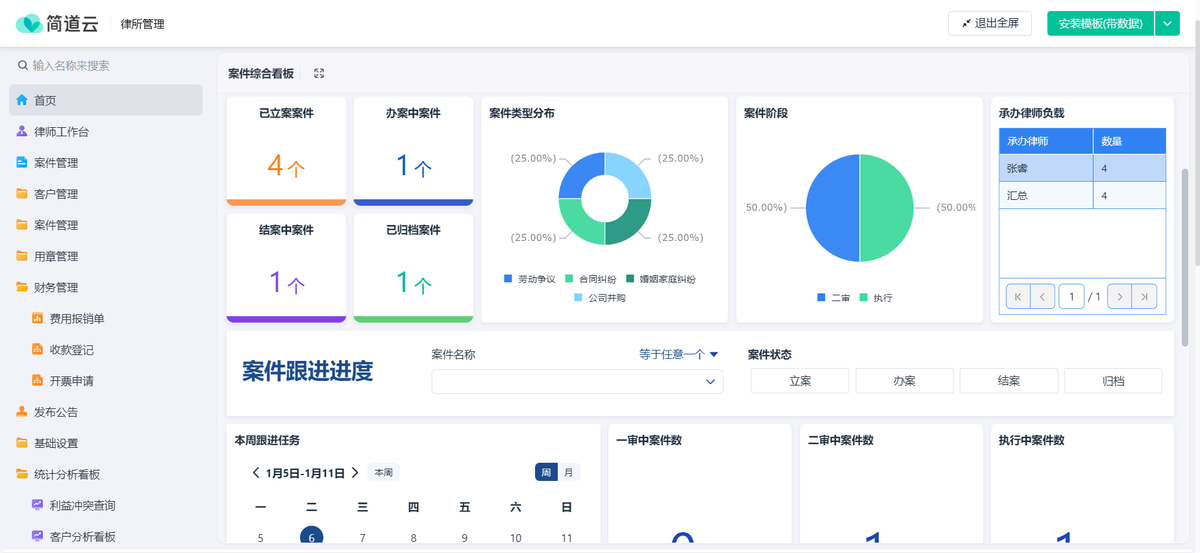Toggle 合同纠纷 legend item
Screen dimensions: 1200x553
(590, 279)
